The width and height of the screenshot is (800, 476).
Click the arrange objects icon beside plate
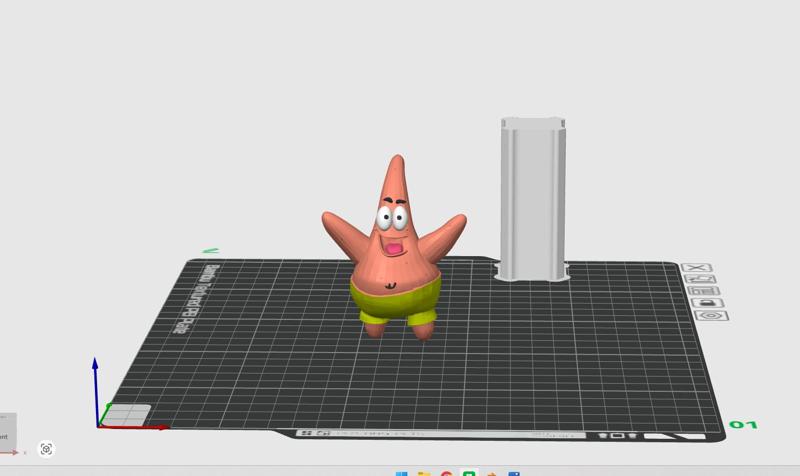(704, 291)
